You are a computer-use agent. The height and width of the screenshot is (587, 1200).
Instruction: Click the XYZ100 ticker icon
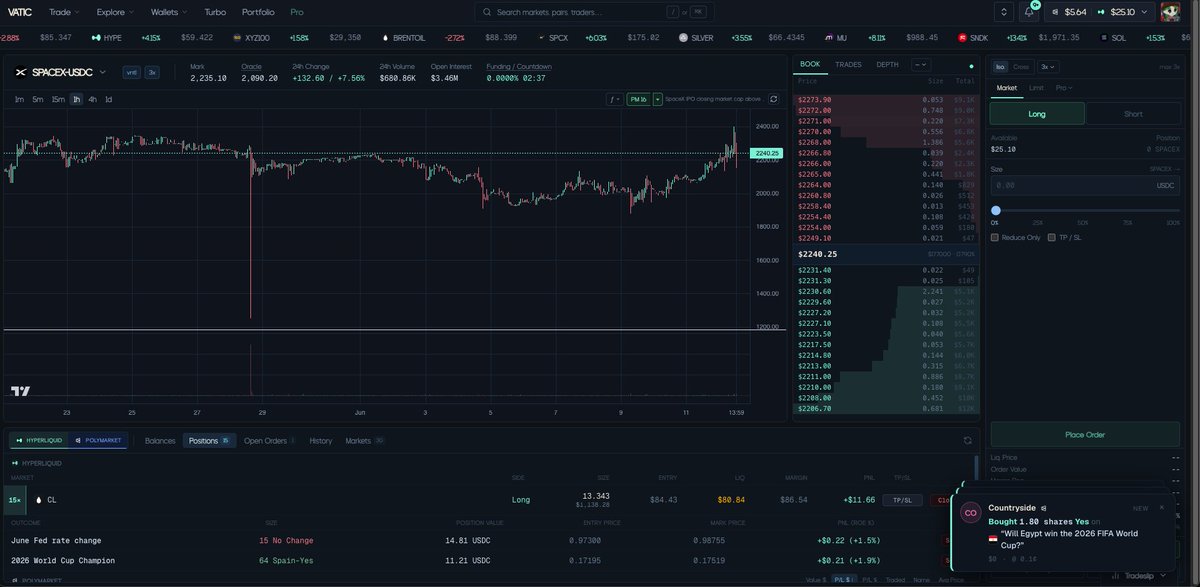pos(237,37)
